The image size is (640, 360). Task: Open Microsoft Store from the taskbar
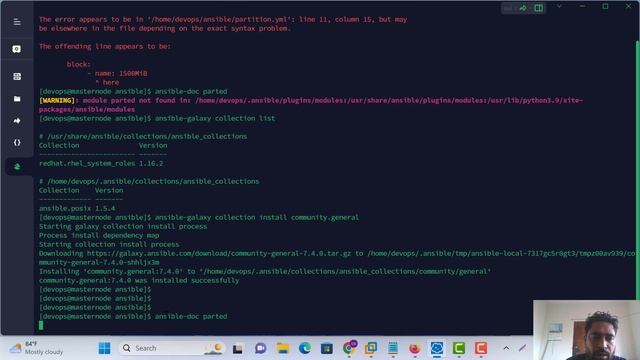tap(327, 348)
